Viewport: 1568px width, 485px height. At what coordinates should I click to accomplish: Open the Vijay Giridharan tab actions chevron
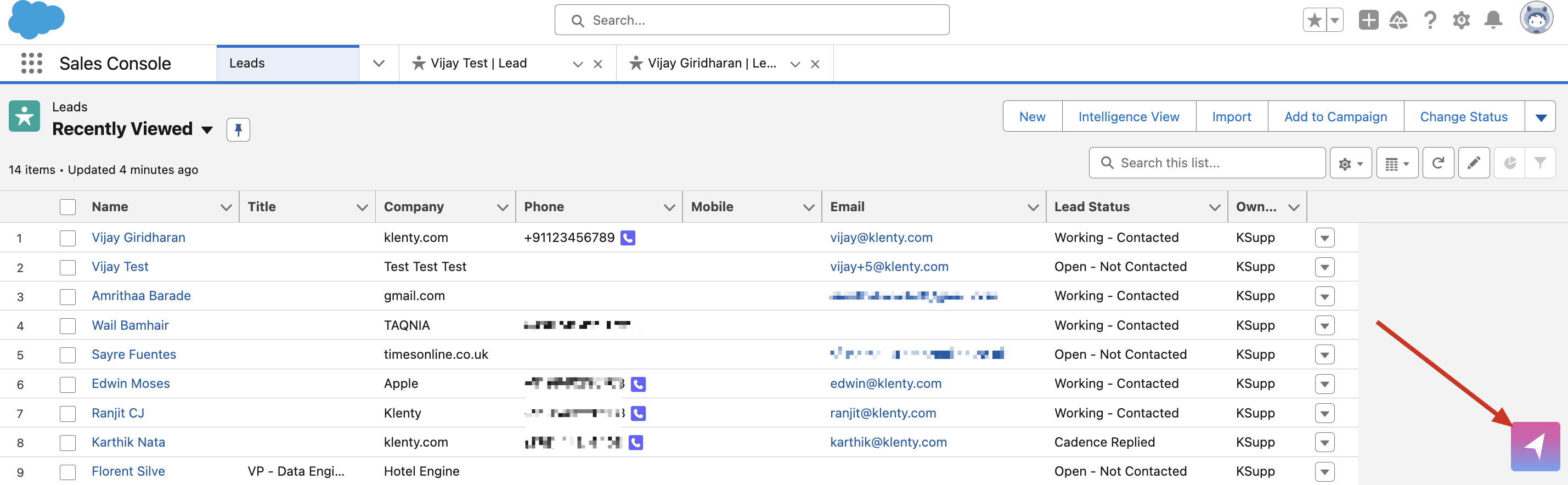(x=795, y=64)
